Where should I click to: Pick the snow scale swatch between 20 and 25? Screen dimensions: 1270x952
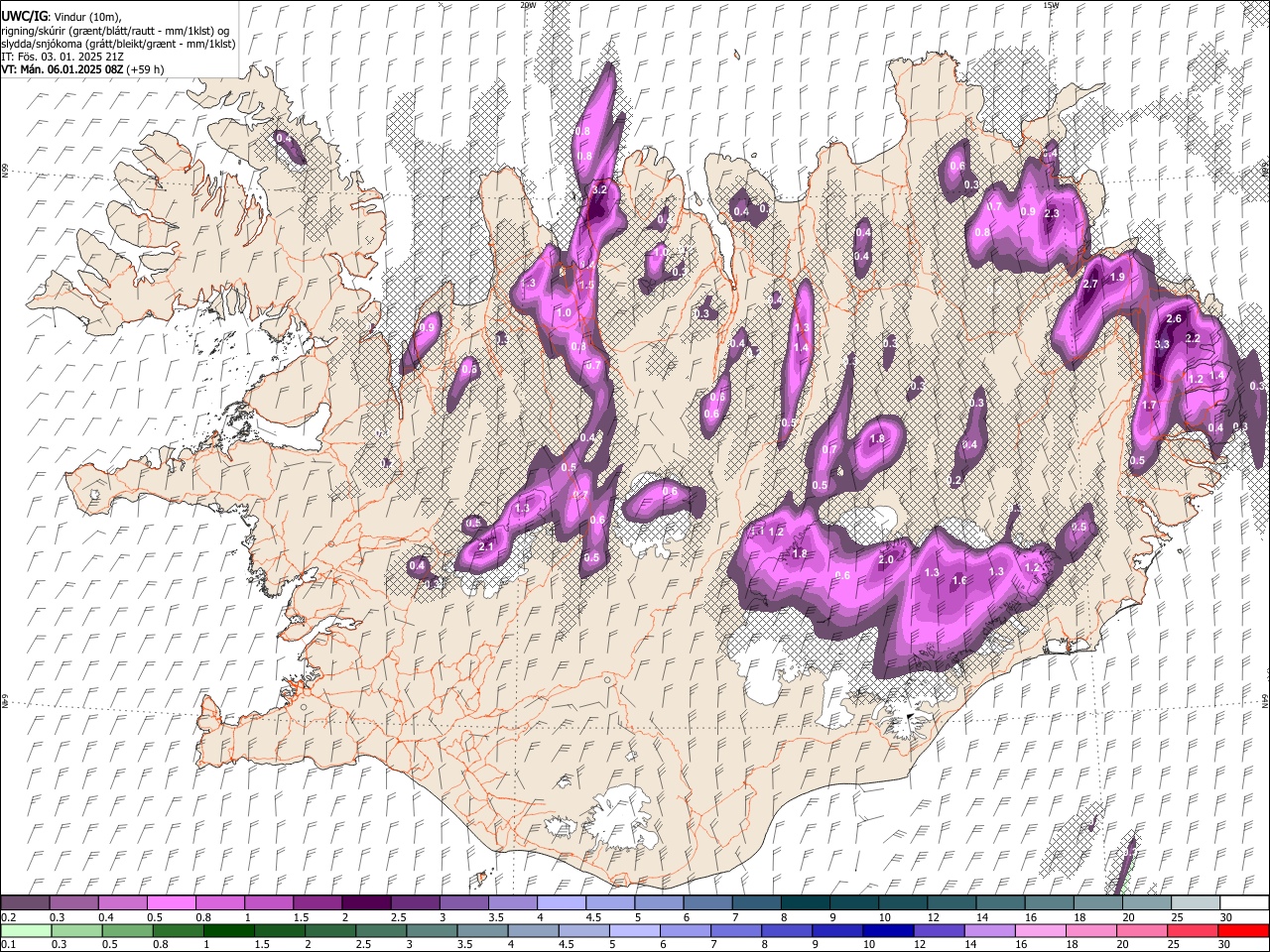tap(1146, 903)
